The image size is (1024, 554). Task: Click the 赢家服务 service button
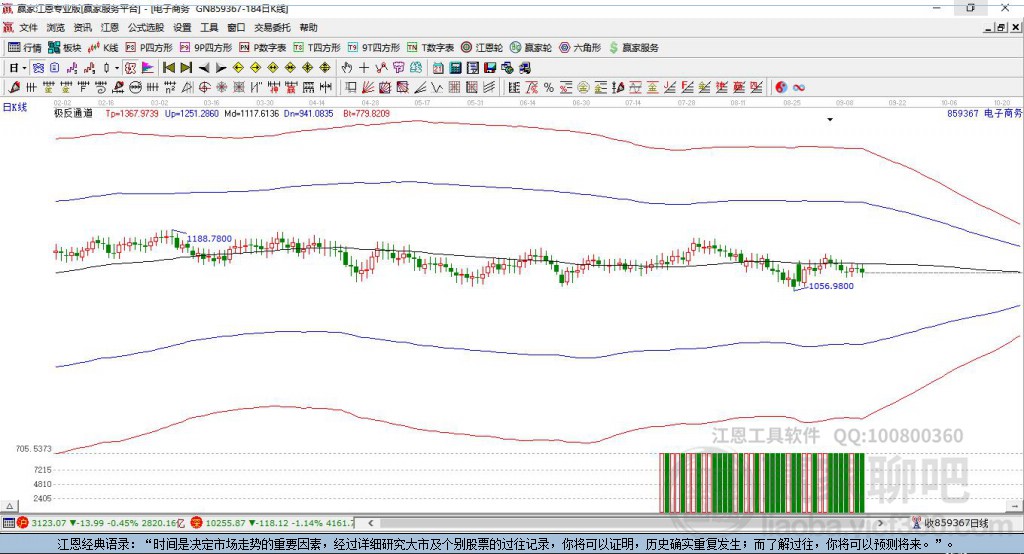point(633,47)
